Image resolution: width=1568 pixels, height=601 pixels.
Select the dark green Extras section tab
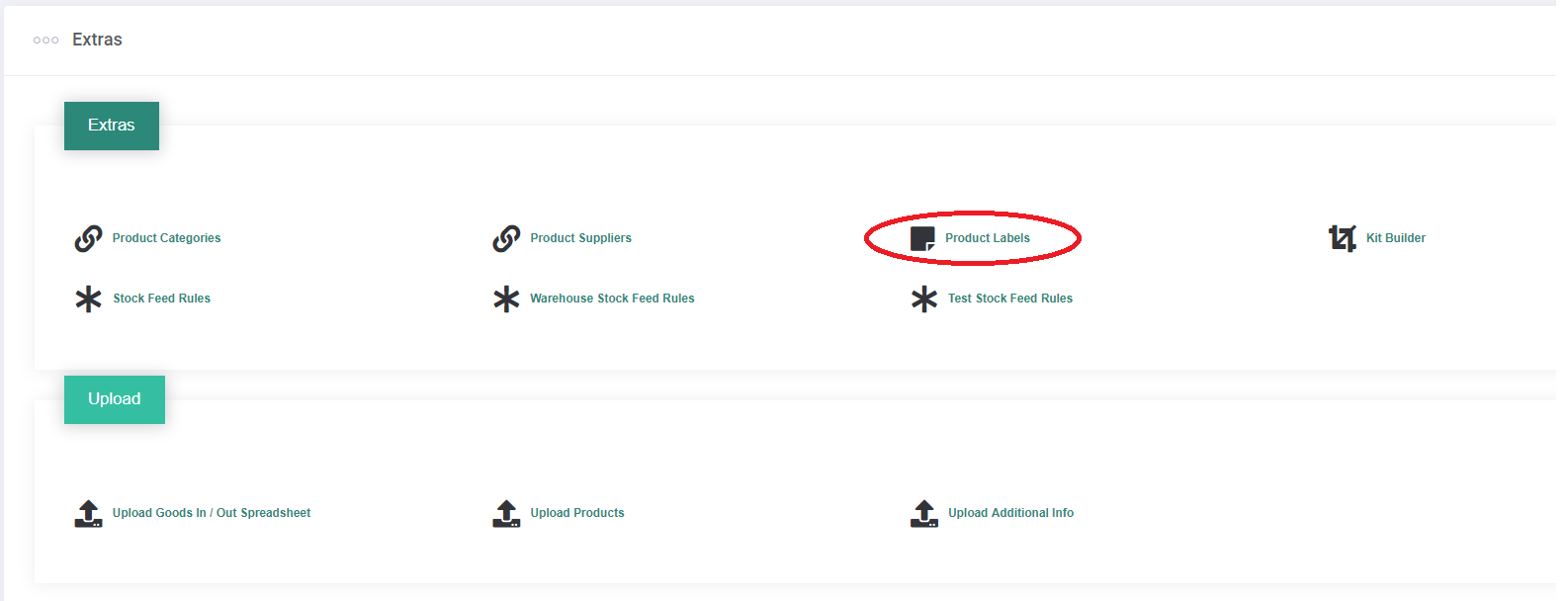[x=112, y=126]
